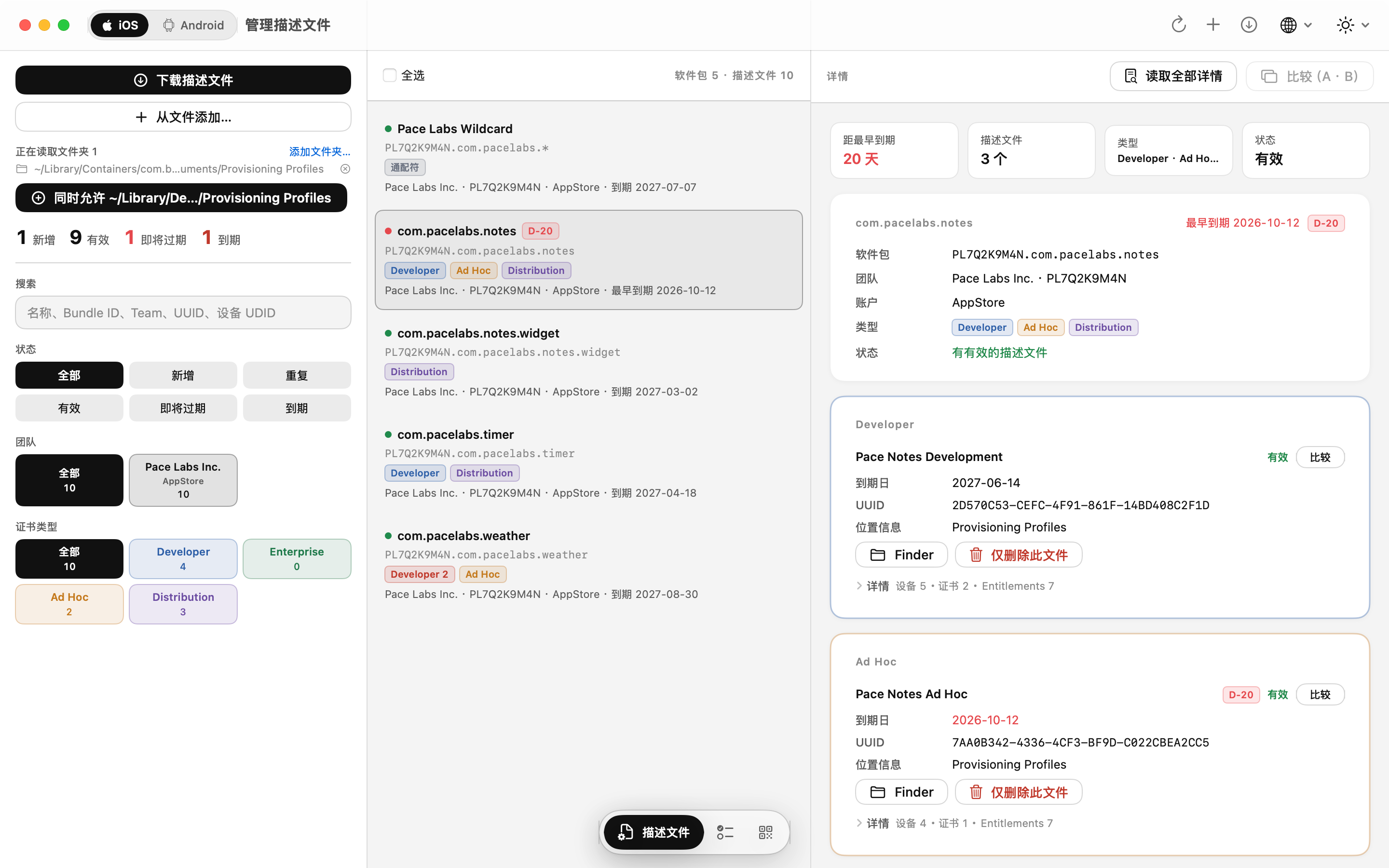The width and height of the screenshot is (1389, 868).
Task: Click the 比较 (A · B) button
Action: tap(1309, 76)
